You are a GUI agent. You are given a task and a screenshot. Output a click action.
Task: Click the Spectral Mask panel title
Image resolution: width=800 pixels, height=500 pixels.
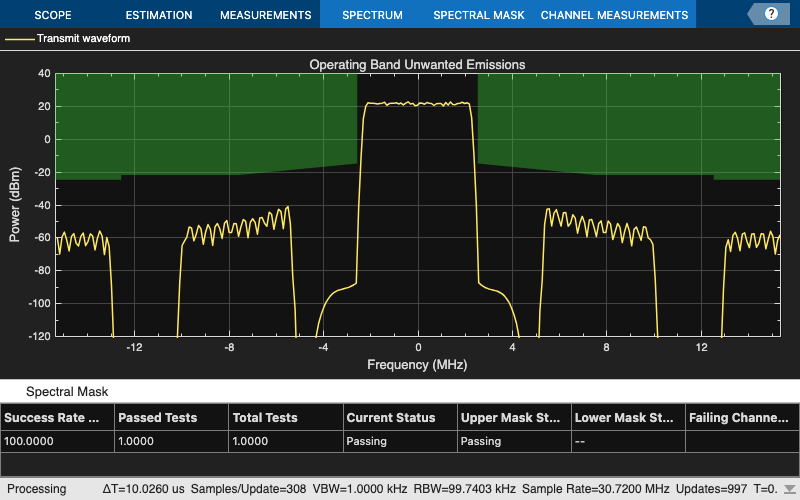(x=67, y=392)
